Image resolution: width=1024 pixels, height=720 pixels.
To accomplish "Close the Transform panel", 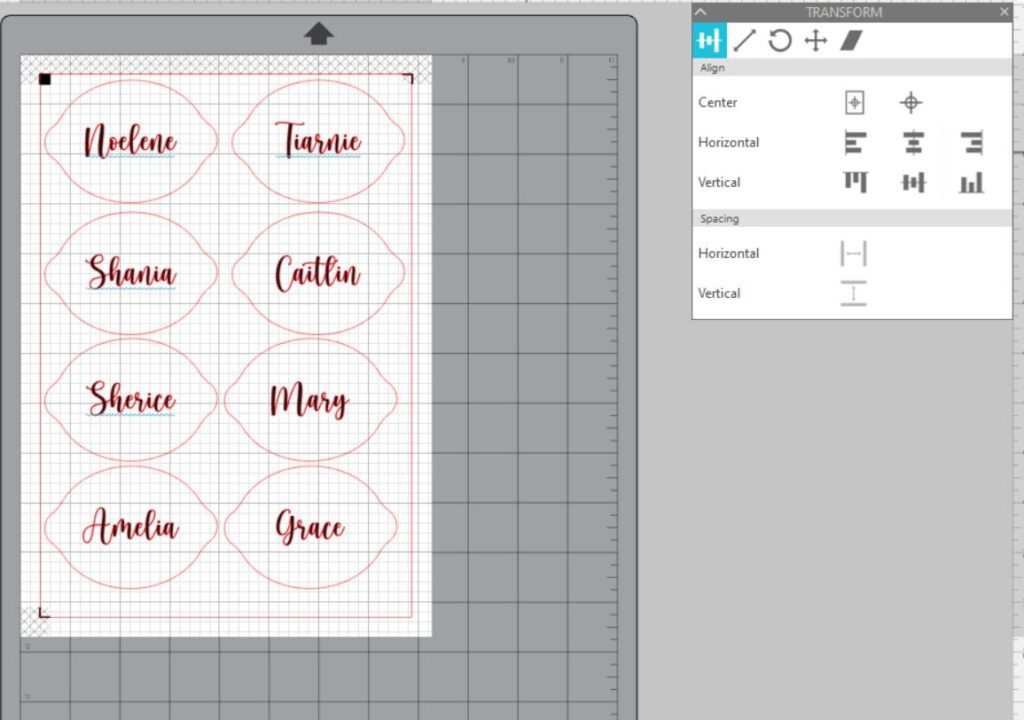I will [x=1004, y=12].
